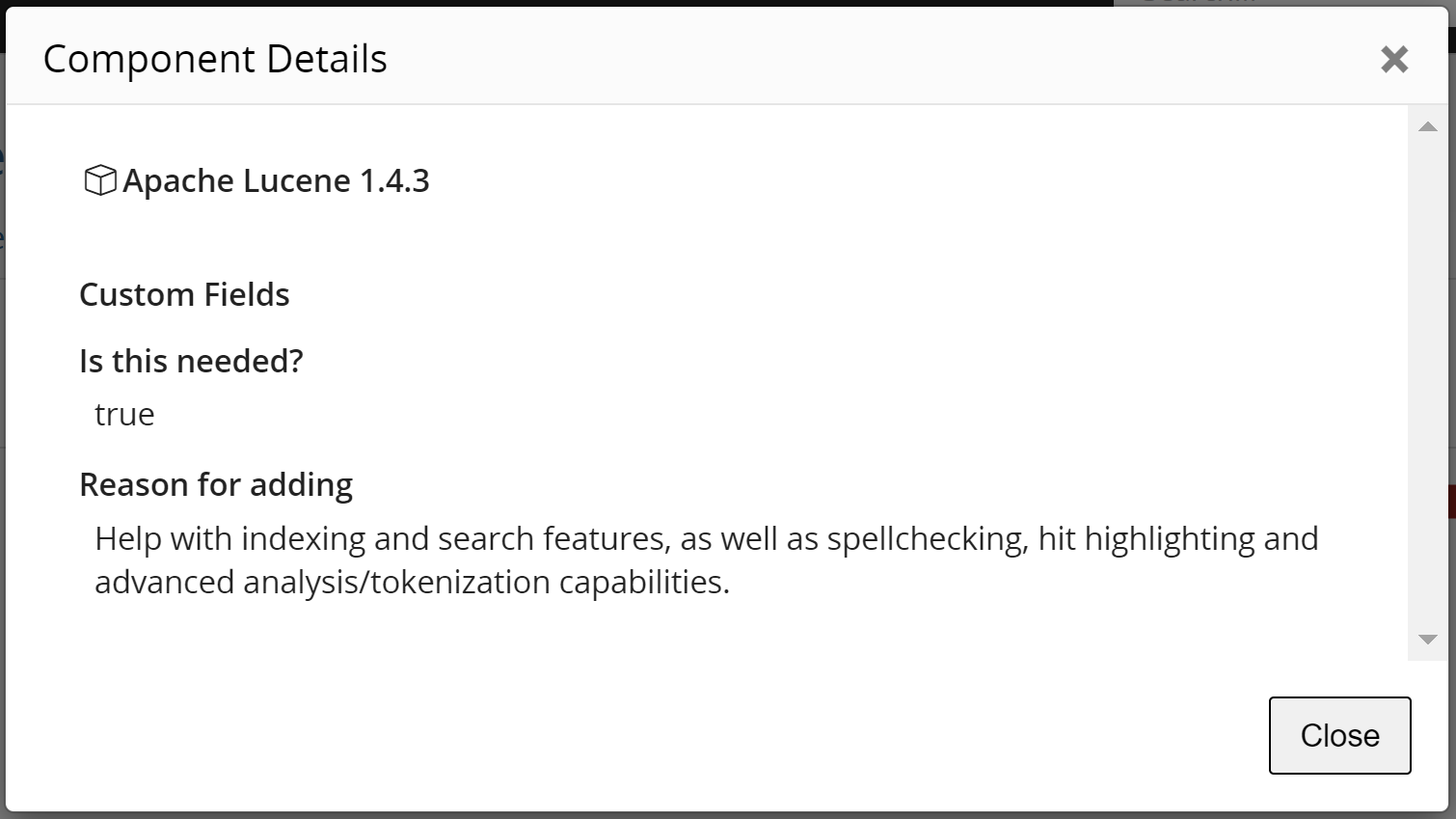The image size is (1456, 819).
Task: Click the X icon to dismiss Component Details
Action: tap(1394, 59)
